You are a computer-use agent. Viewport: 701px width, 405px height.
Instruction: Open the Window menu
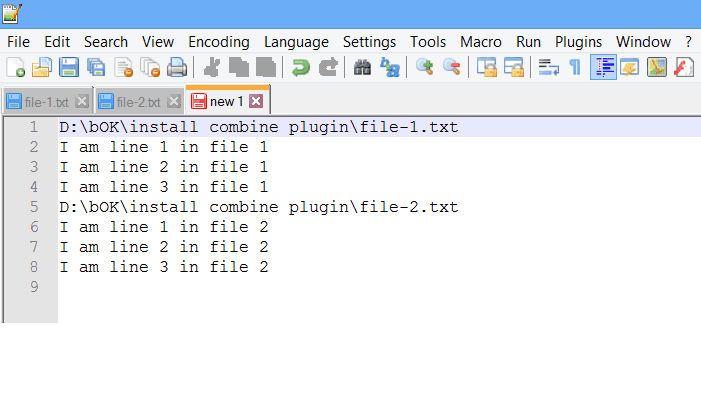pyautogui.click(x=643, y=42)
